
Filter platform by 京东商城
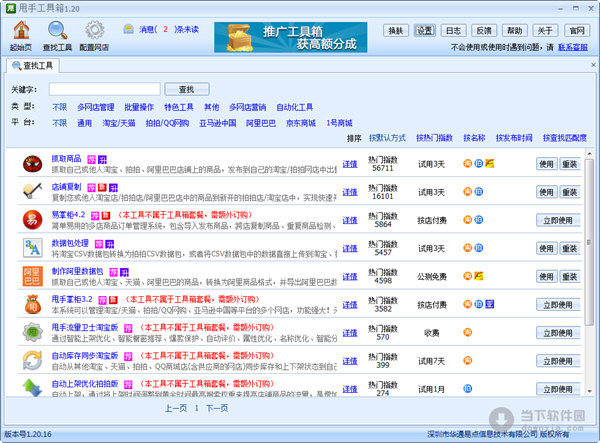(x=301, y=123)
